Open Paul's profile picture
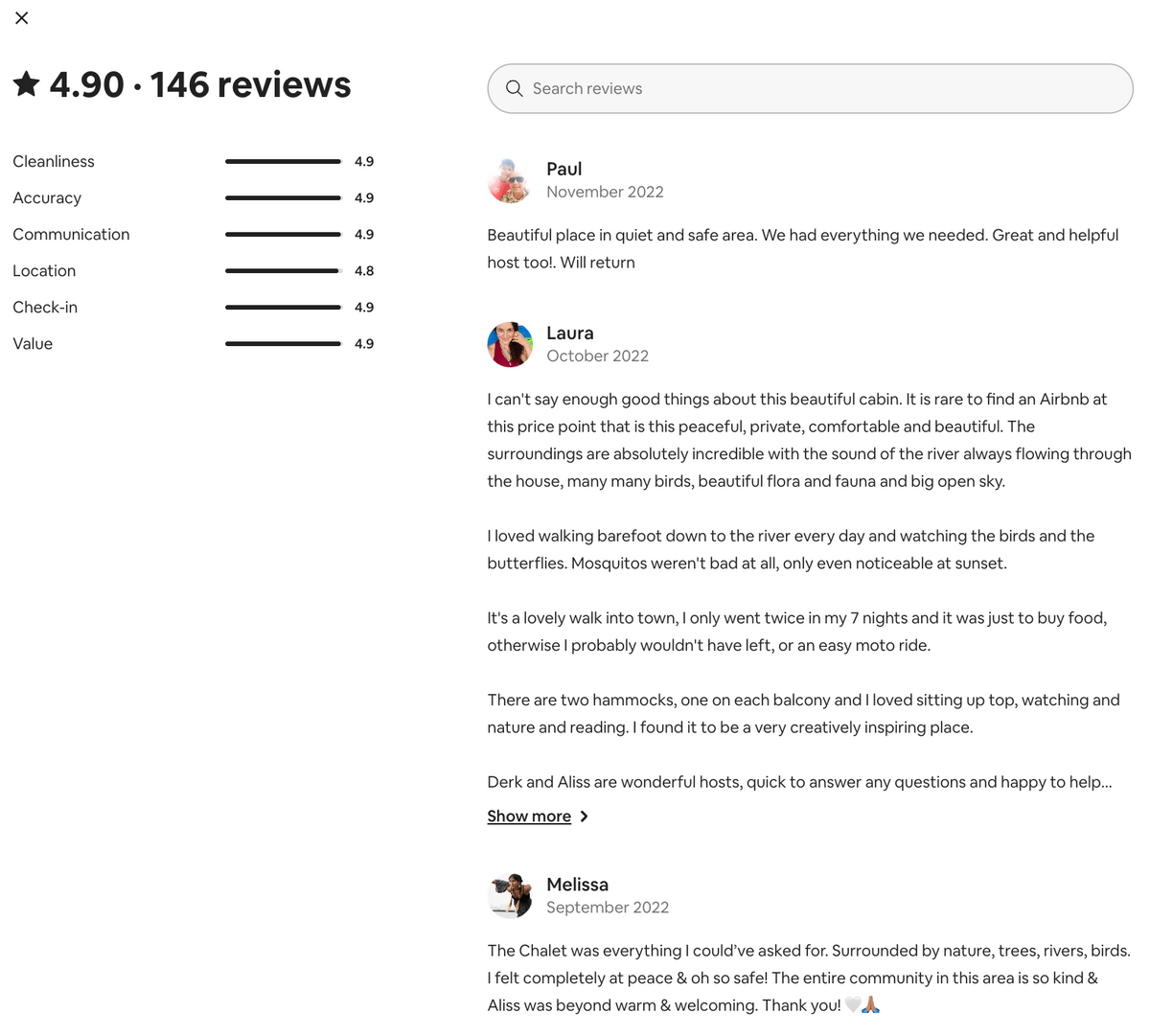1150x1036 pixels. [510, 180]
